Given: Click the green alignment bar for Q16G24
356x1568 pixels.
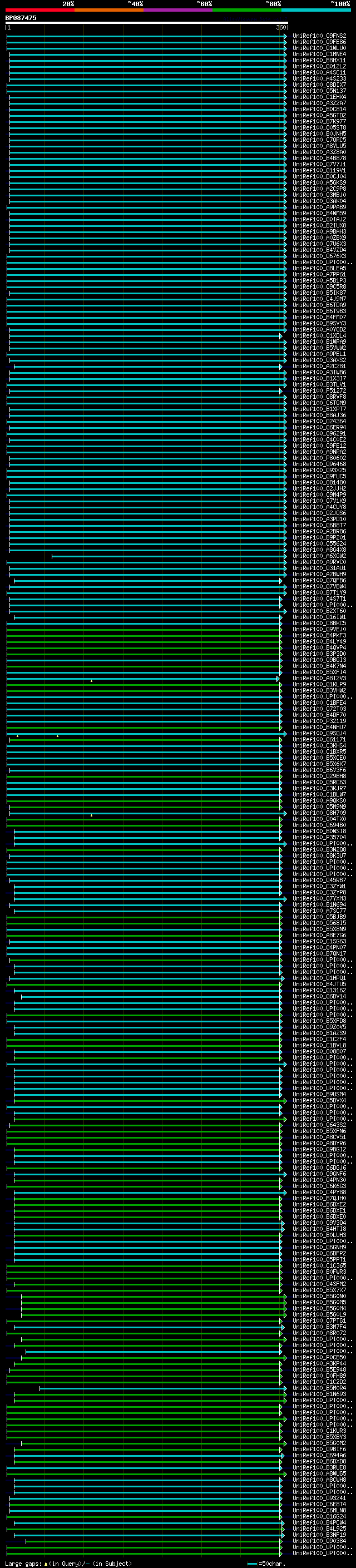Looking at the screenshot, I should [x=146, y=1516].
